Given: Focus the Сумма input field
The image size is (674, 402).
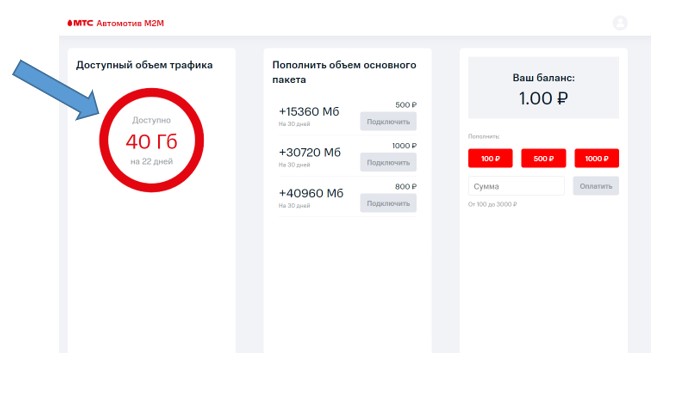Looking at the screenshot, I should coord(516,186).
